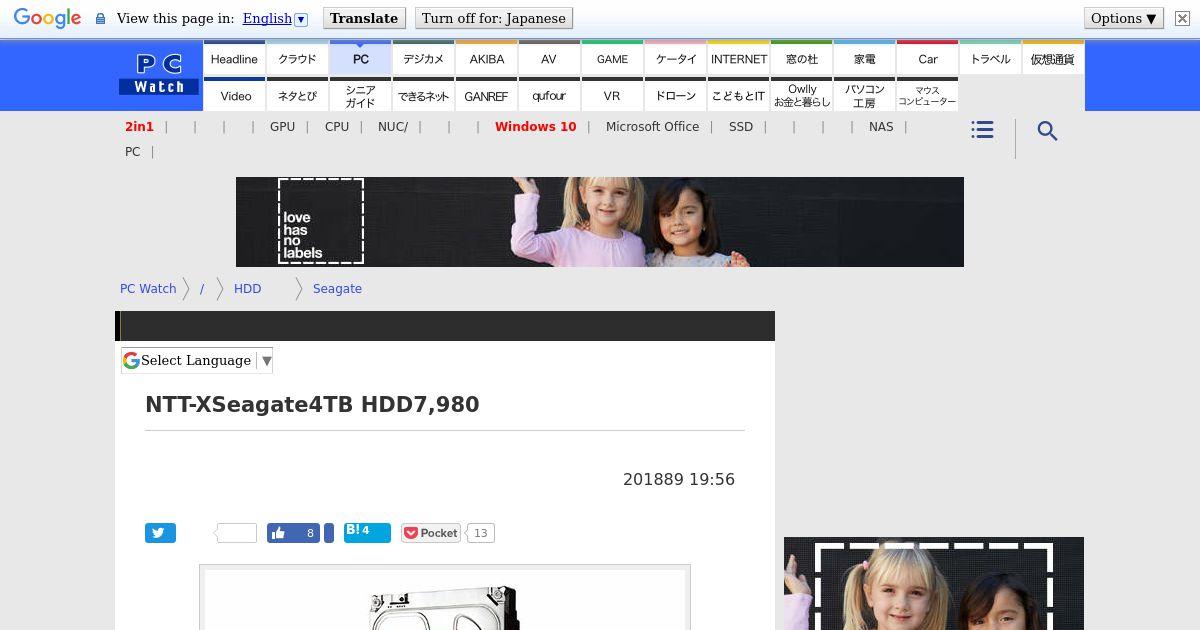Click the hard drive product image
The width and height of the screenshot is (1200, 630).
pyautogui.click(x=445, y=598)
